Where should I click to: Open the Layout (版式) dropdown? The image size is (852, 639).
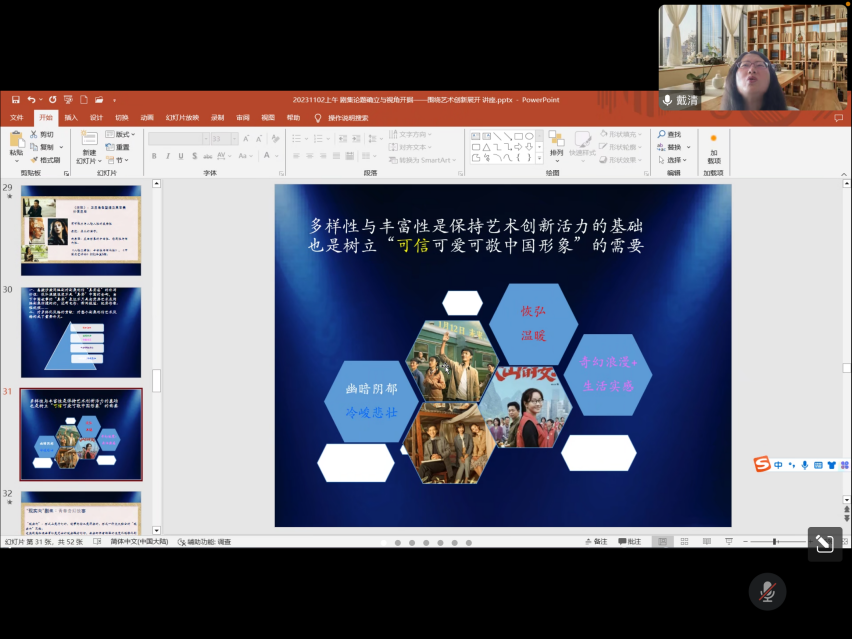(x=122, y=134)
